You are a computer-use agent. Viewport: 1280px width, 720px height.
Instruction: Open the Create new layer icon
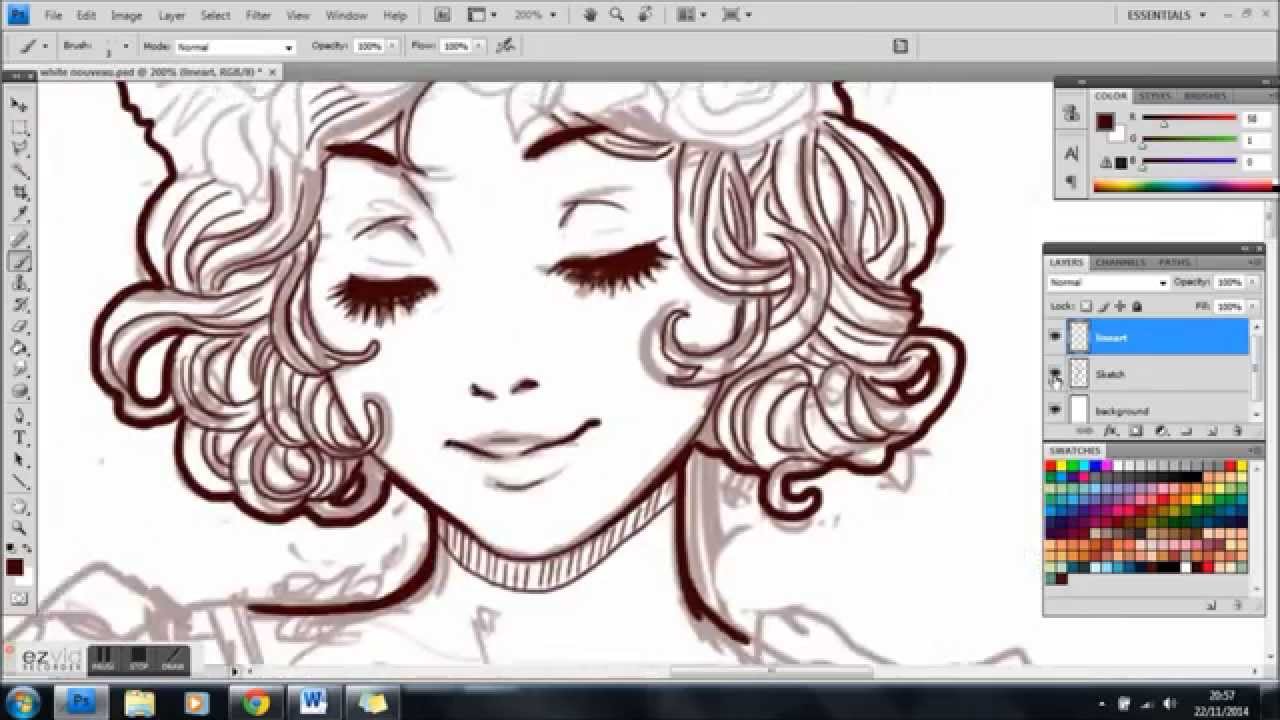pos(1212,432)
